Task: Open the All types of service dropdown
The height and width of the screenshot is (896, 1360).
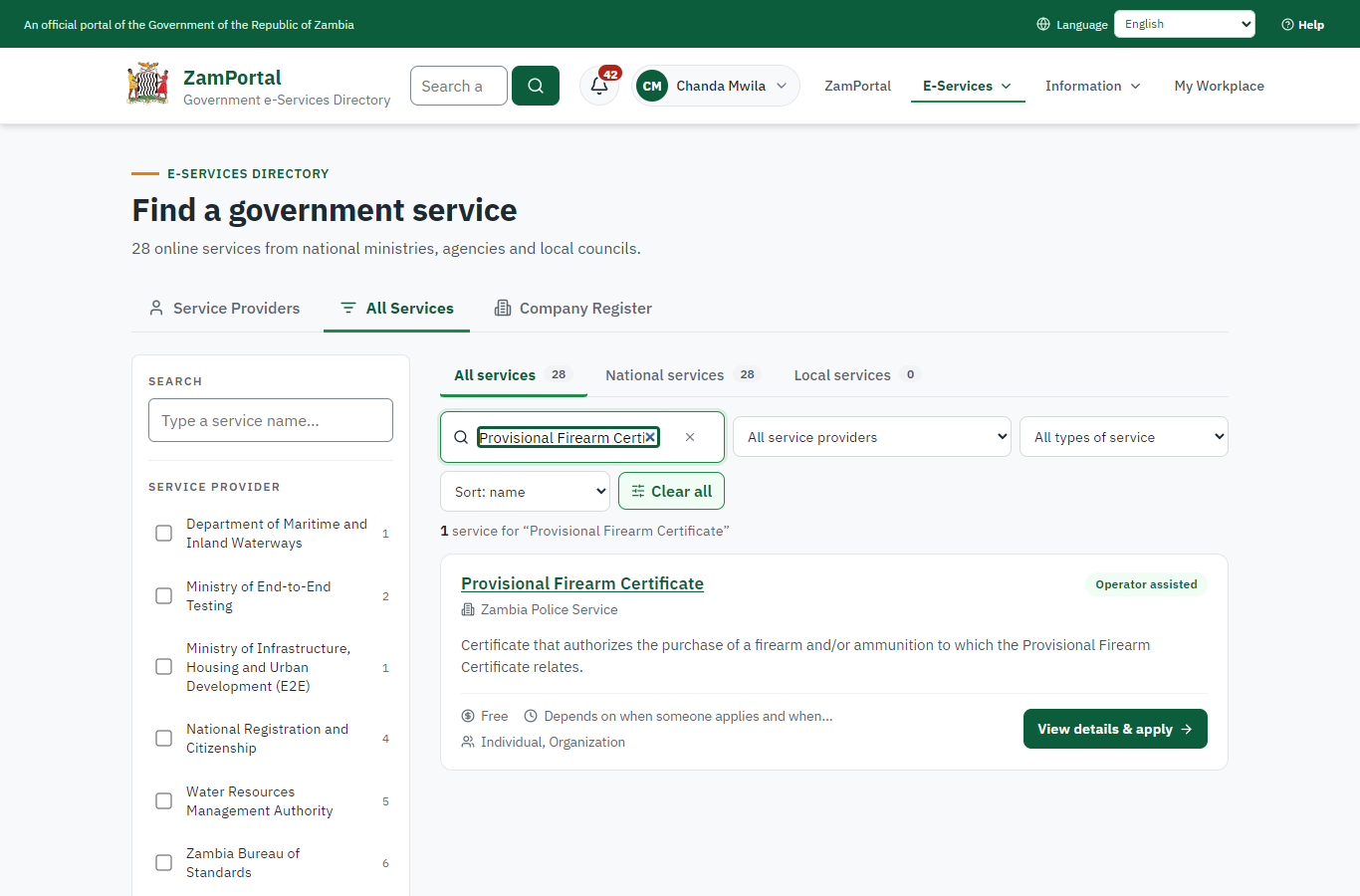Action: click(1124, 437)
